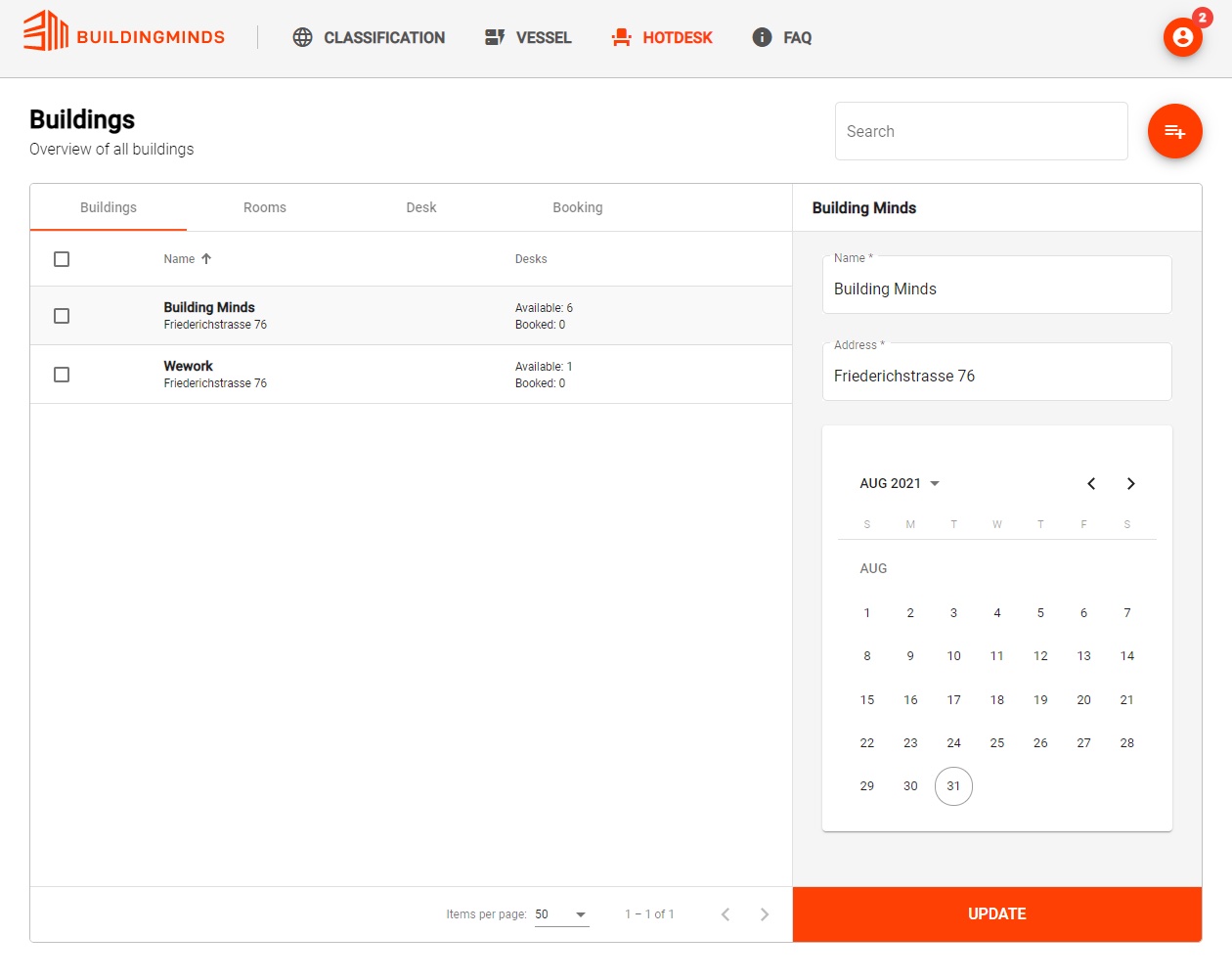Go to previous page of table
This screenshot has height=979, width=1232.
[726, 914]
